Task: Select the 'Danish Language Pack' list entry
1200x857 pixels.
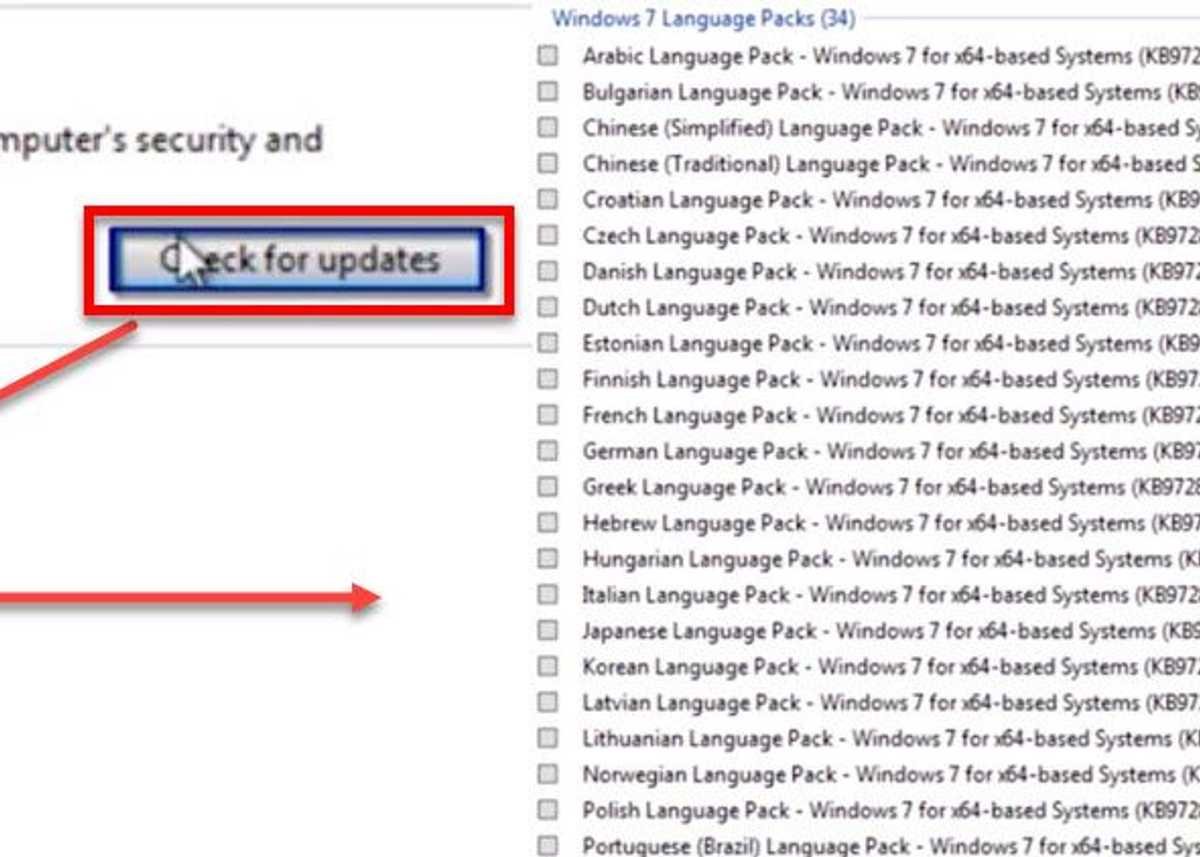Action: click(891, 271)
